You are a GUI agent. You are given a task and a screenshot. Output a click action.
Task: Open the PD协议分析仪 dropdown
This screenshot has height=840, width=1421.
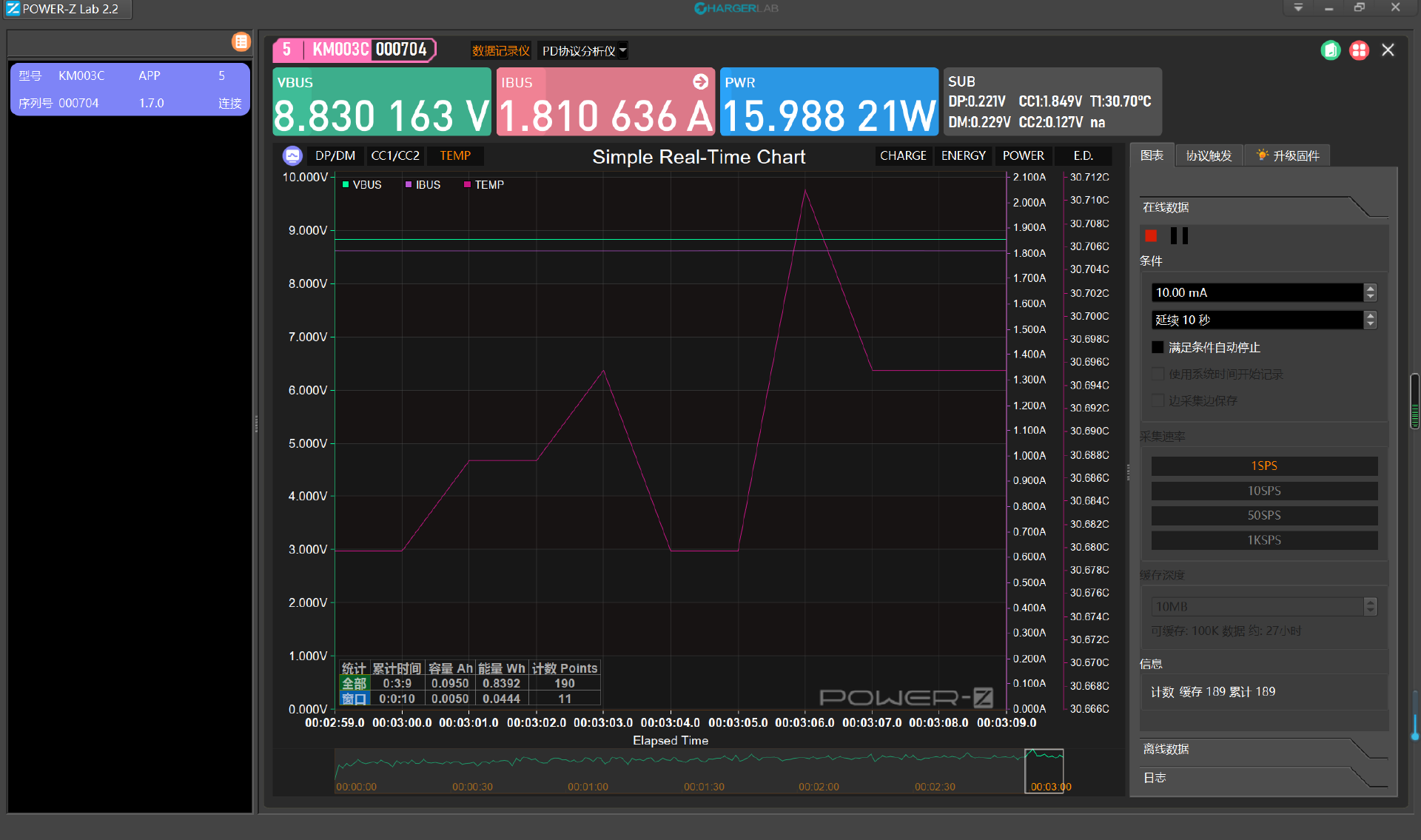582,50
